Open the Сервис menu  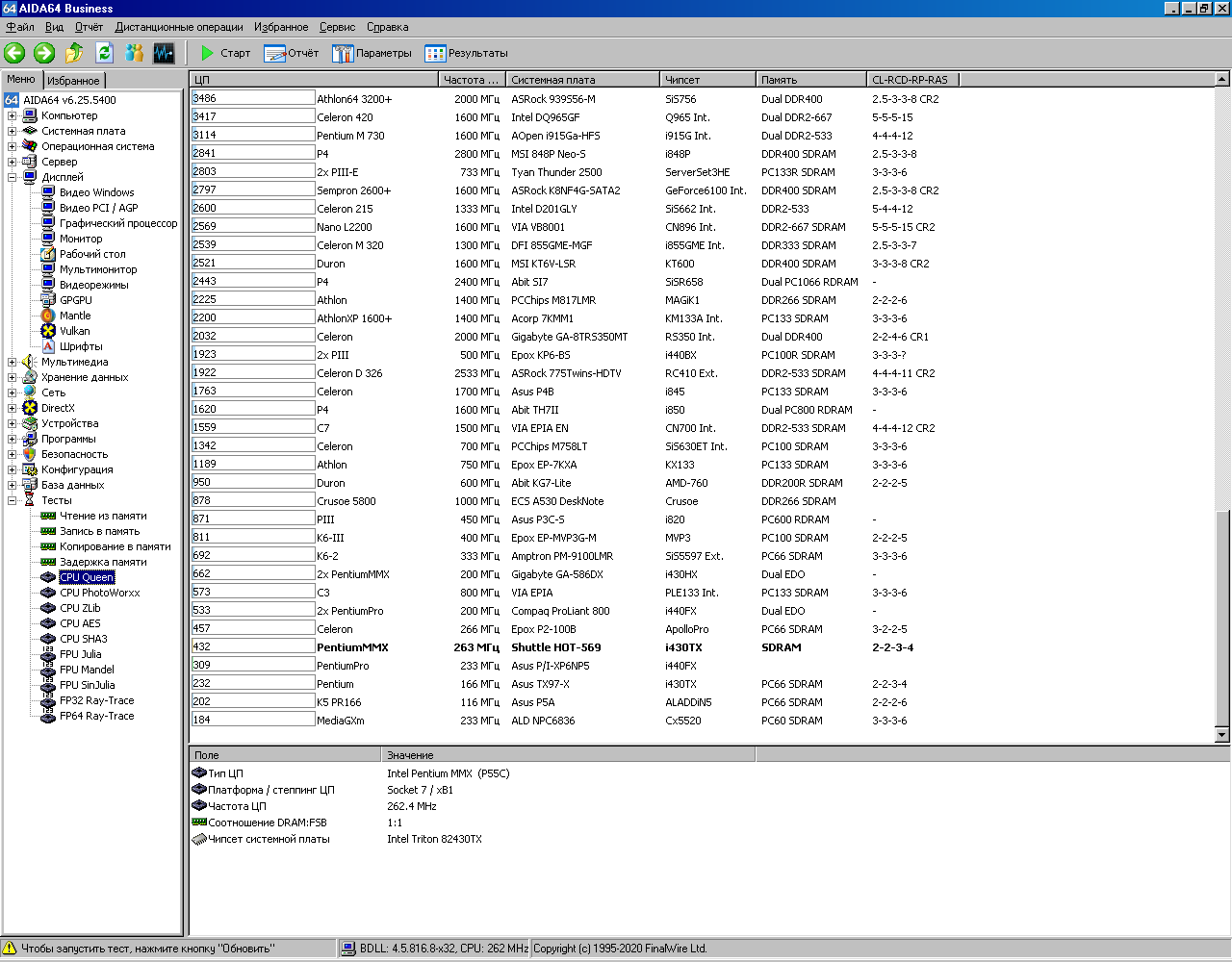337,27
